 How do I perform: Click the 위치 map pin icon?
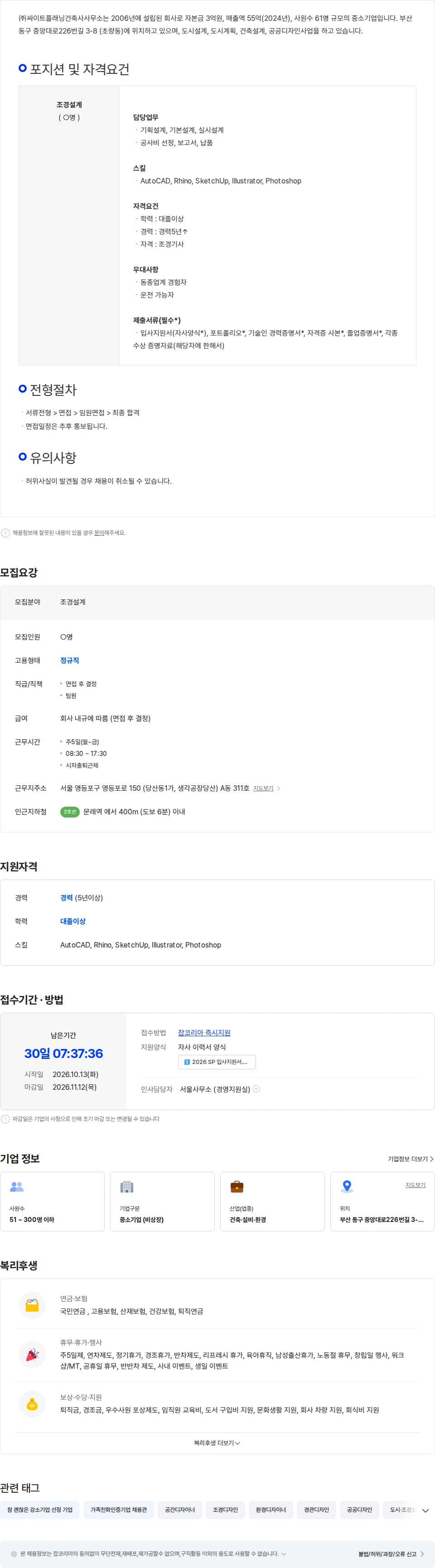click(x=347, y=1186)
